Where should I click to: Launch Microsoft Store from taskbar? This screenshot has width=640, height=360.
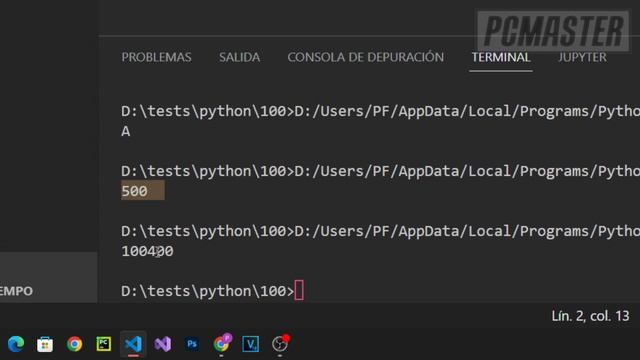(x=45, y=344)
